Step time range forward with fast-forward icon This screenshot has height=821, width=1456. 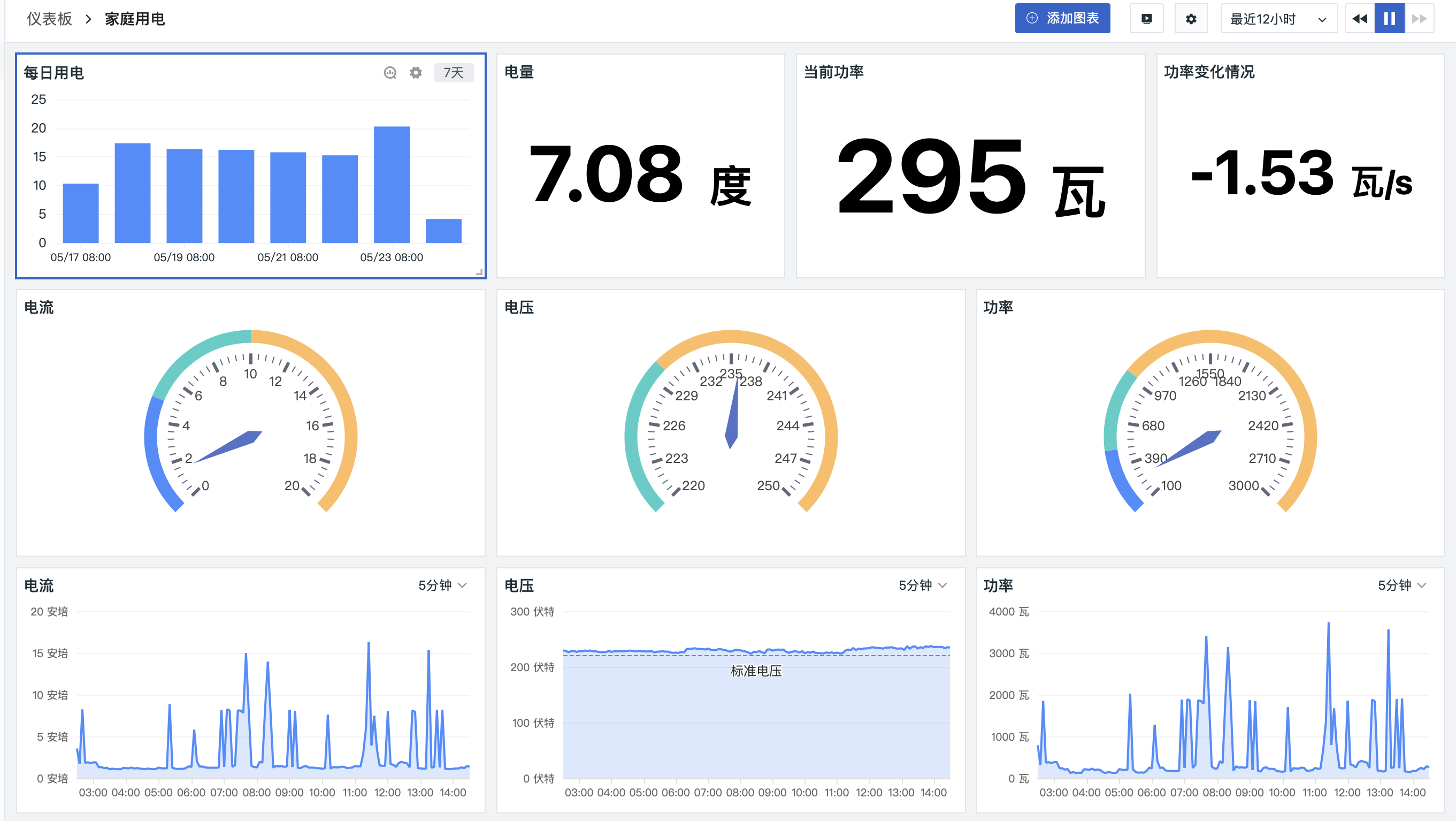(1419, 19)
